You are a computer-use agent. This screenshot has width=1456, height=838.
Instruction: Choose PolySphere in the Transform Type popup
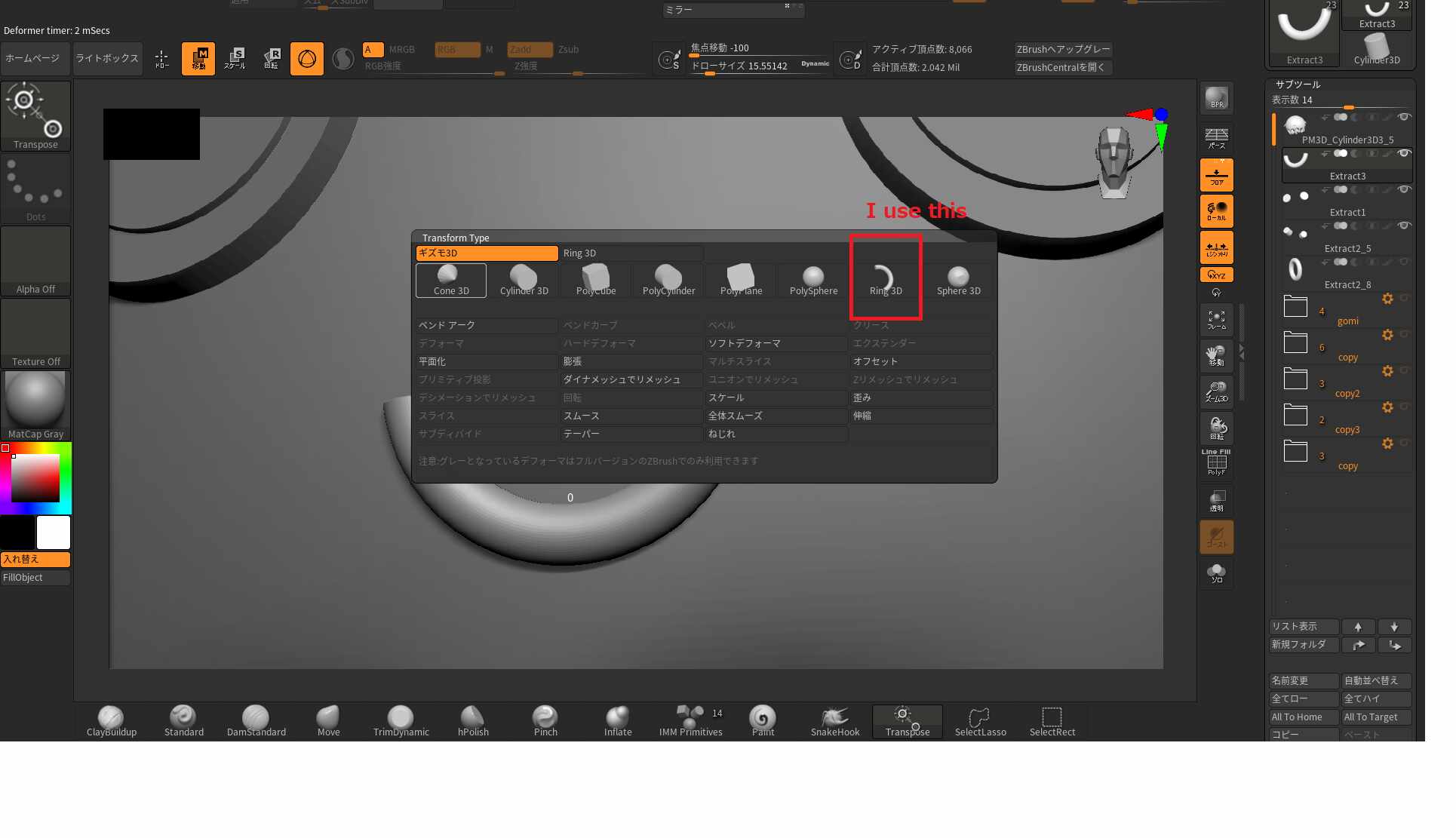812,280
